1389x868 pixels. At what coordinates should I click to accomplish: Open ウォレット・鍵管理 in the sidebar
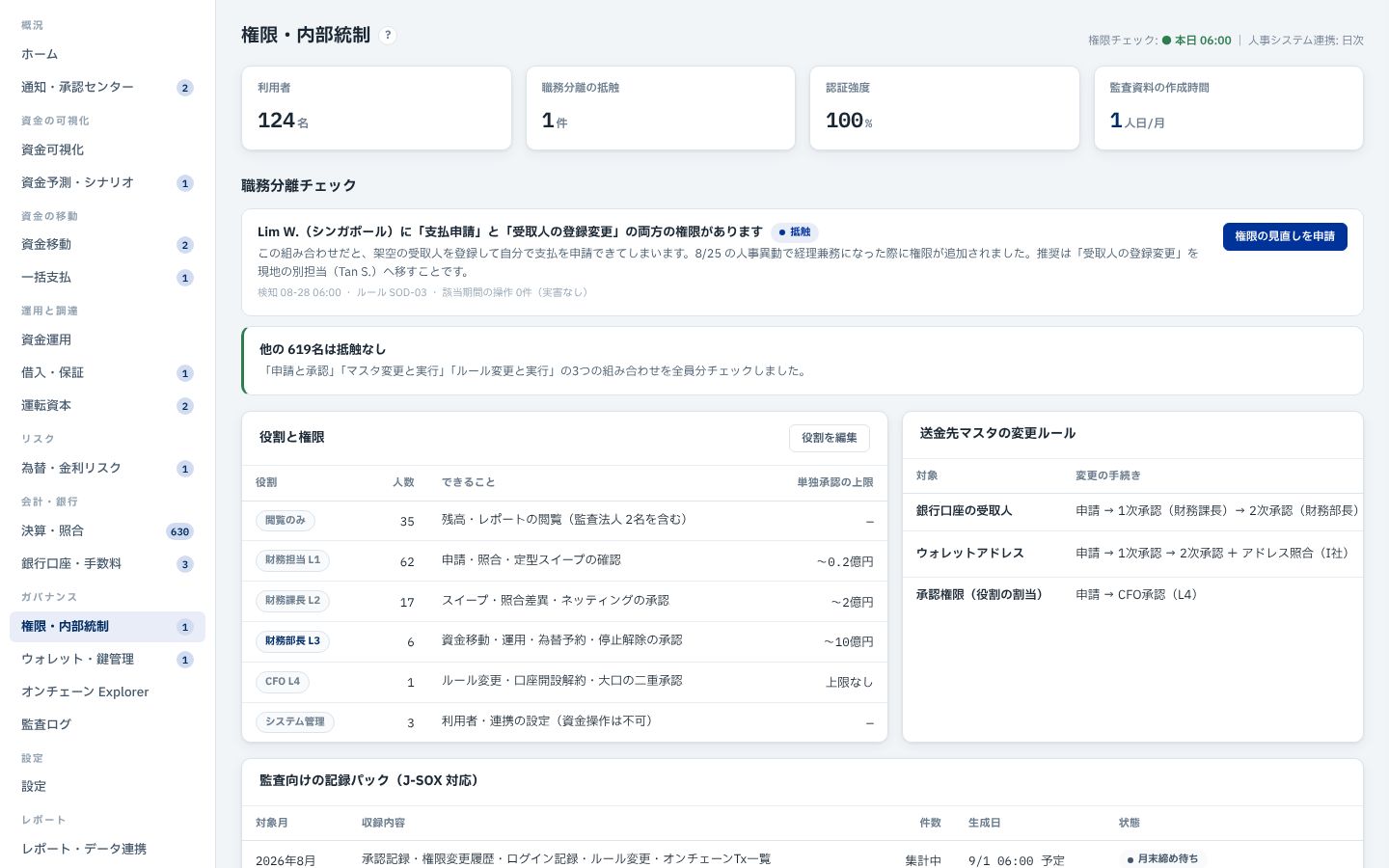[107, 659]
